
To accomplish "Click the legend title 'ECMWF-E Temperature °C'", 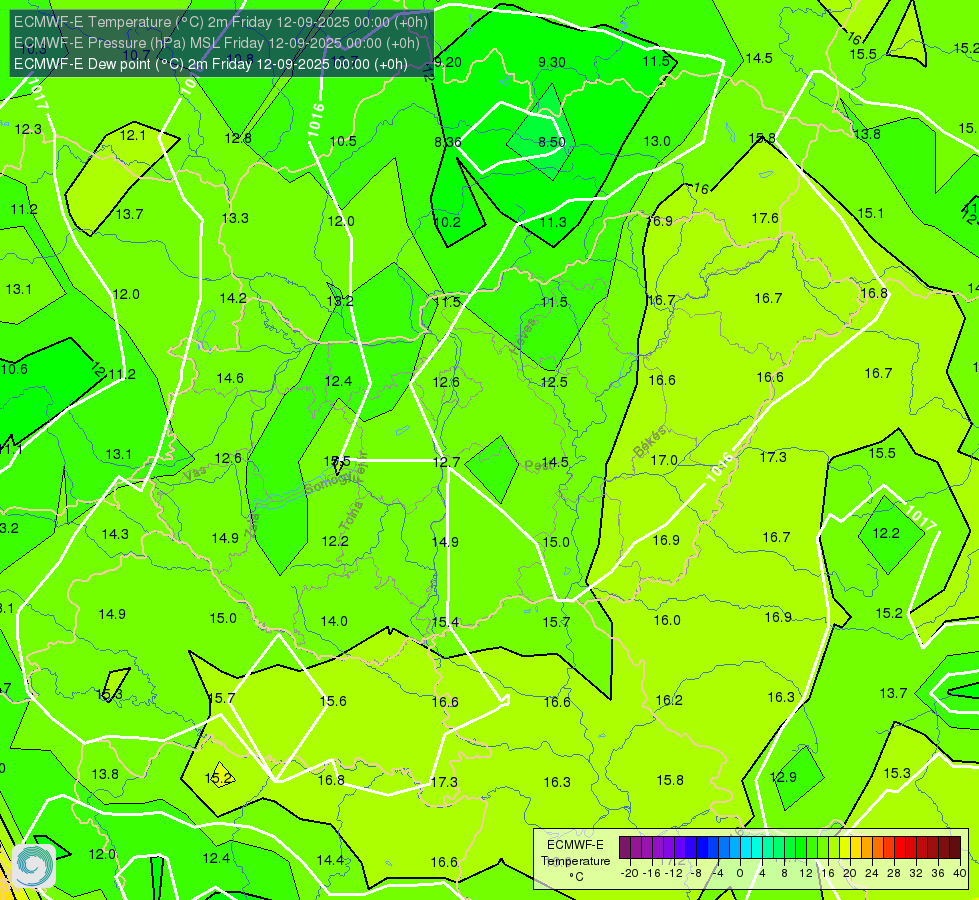I will pos(576,861).
